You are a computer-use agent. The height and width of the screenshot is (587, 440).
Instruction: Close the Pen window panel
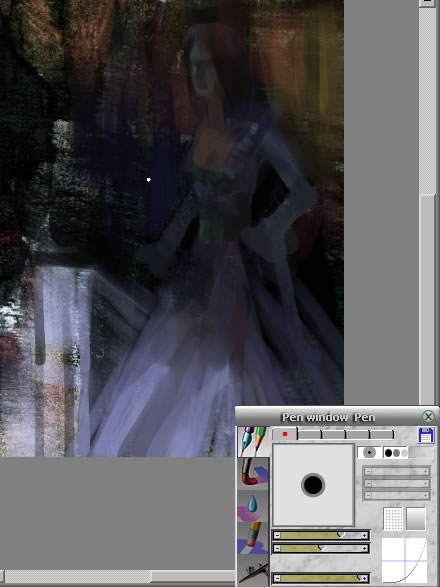click(428, 416)
